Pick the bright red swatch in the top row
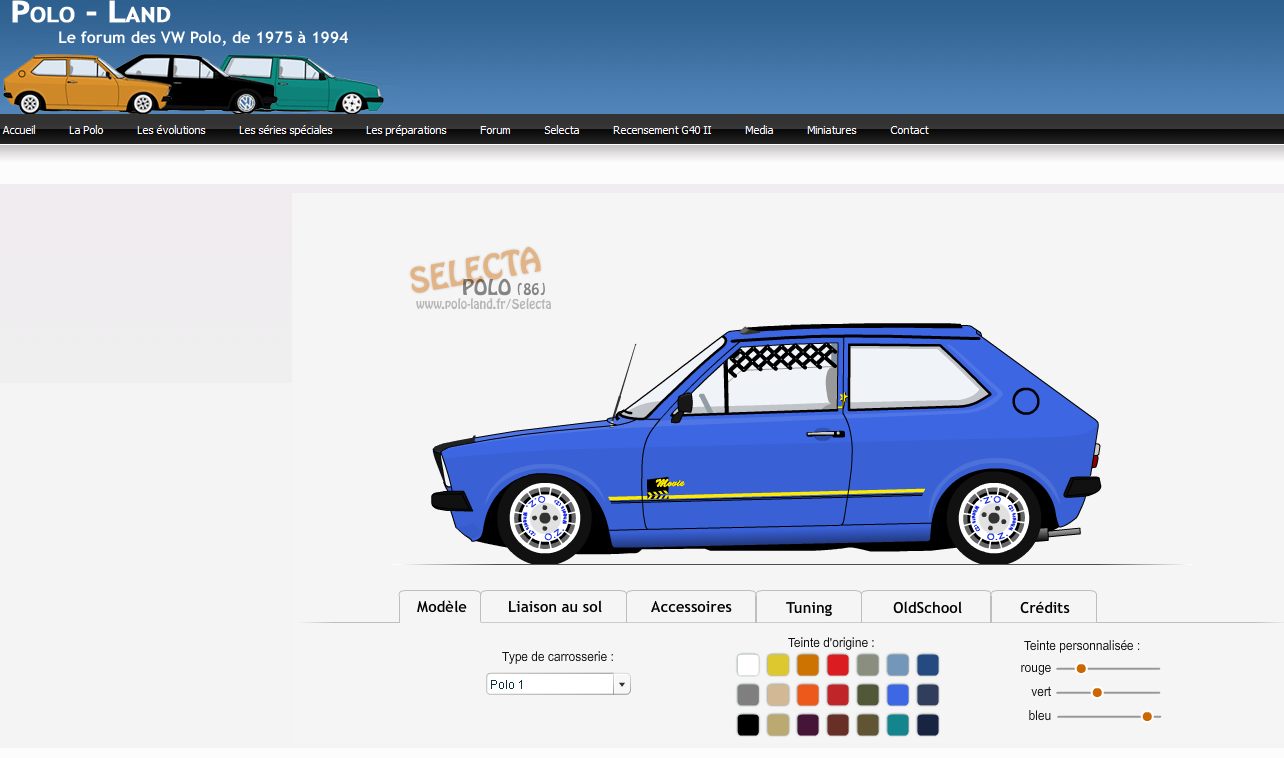The height and width of the screenshot is (758, 1284). (838, 665)
